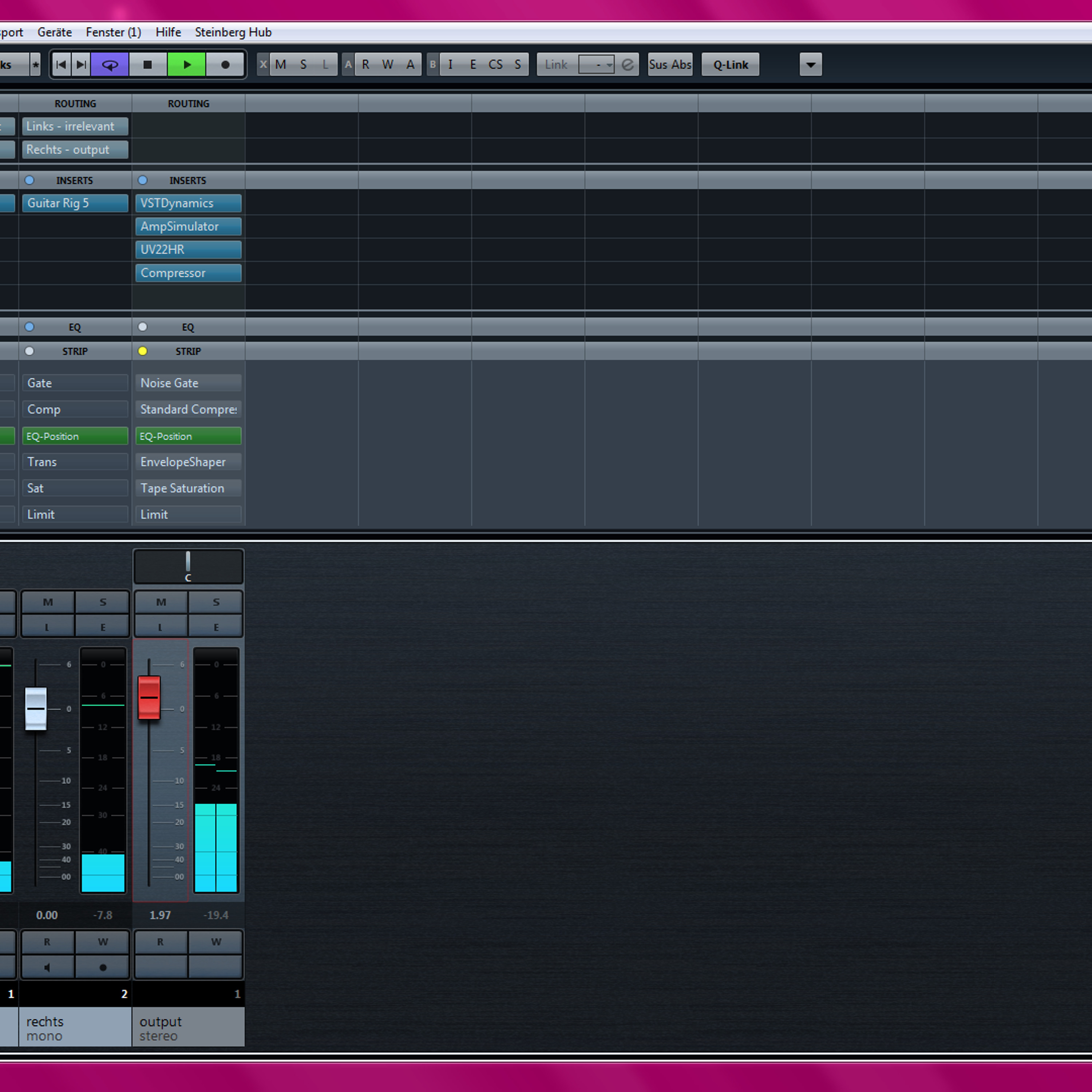
Task: Click the red output channel fader
Action: 149,697
